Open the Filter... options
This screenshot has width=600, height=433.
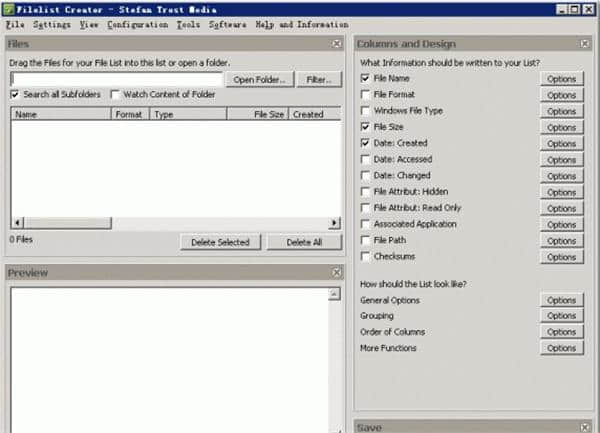(319, 79)
